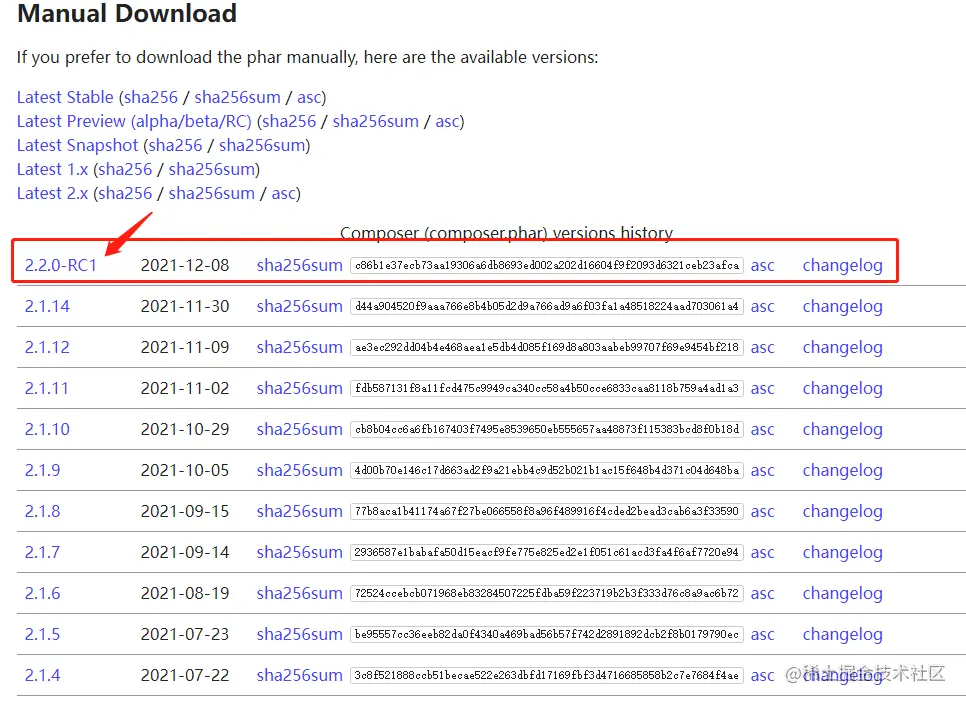
Task: Open the sha256sum link for Latest Preview
Action: coord(376,121)
